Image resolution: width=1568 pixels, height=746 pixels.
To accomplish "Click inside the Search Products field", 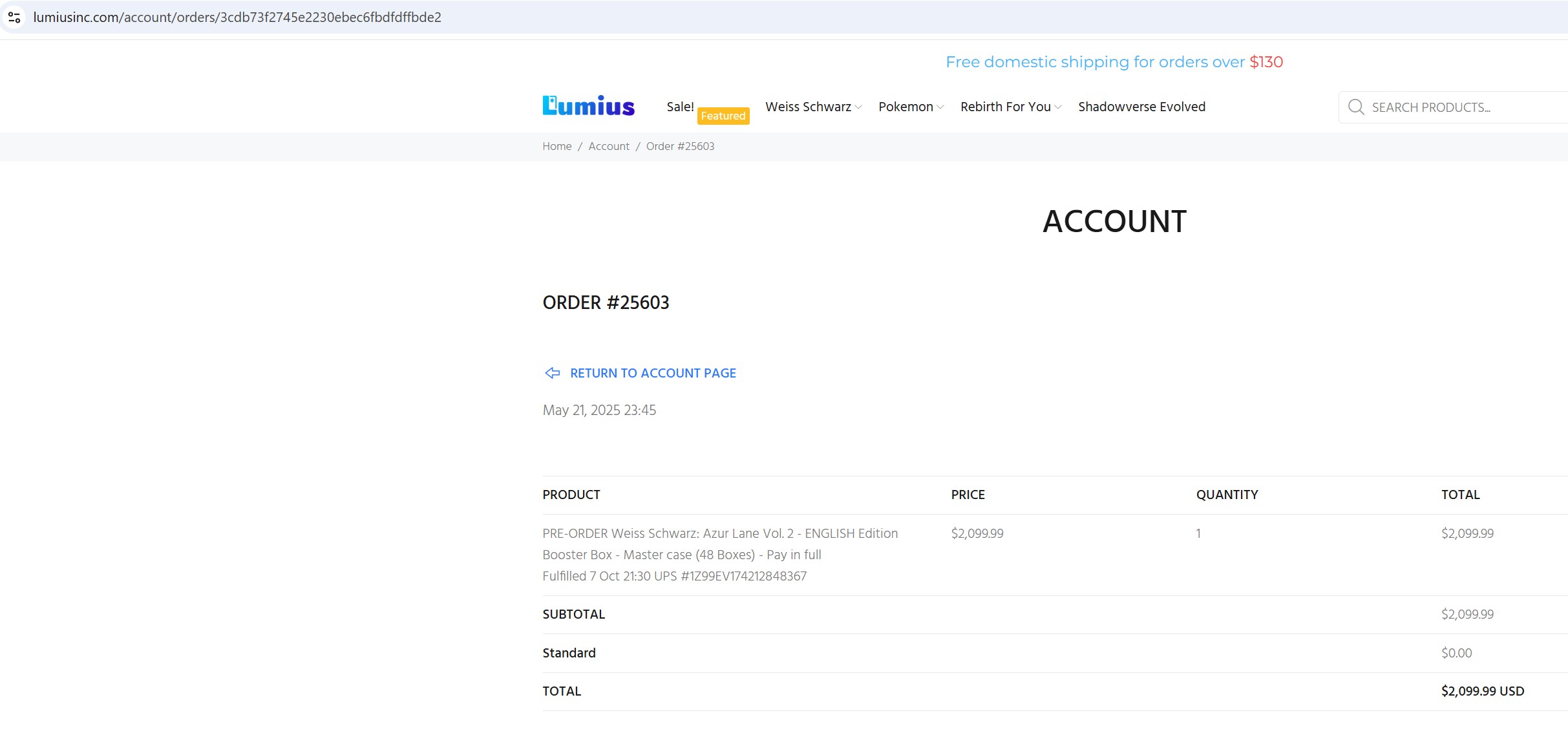I will [x=1454, y=107].
